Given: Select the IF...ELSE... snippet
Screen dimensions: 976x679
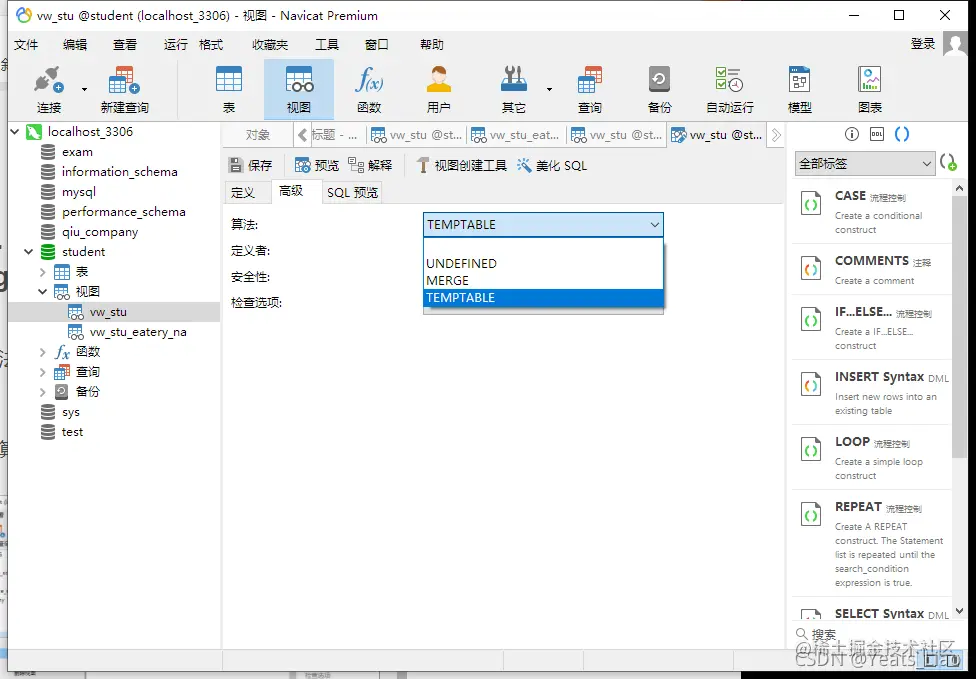Looking at the screenshot, I should pyautogui.click(x=872, y=328).
